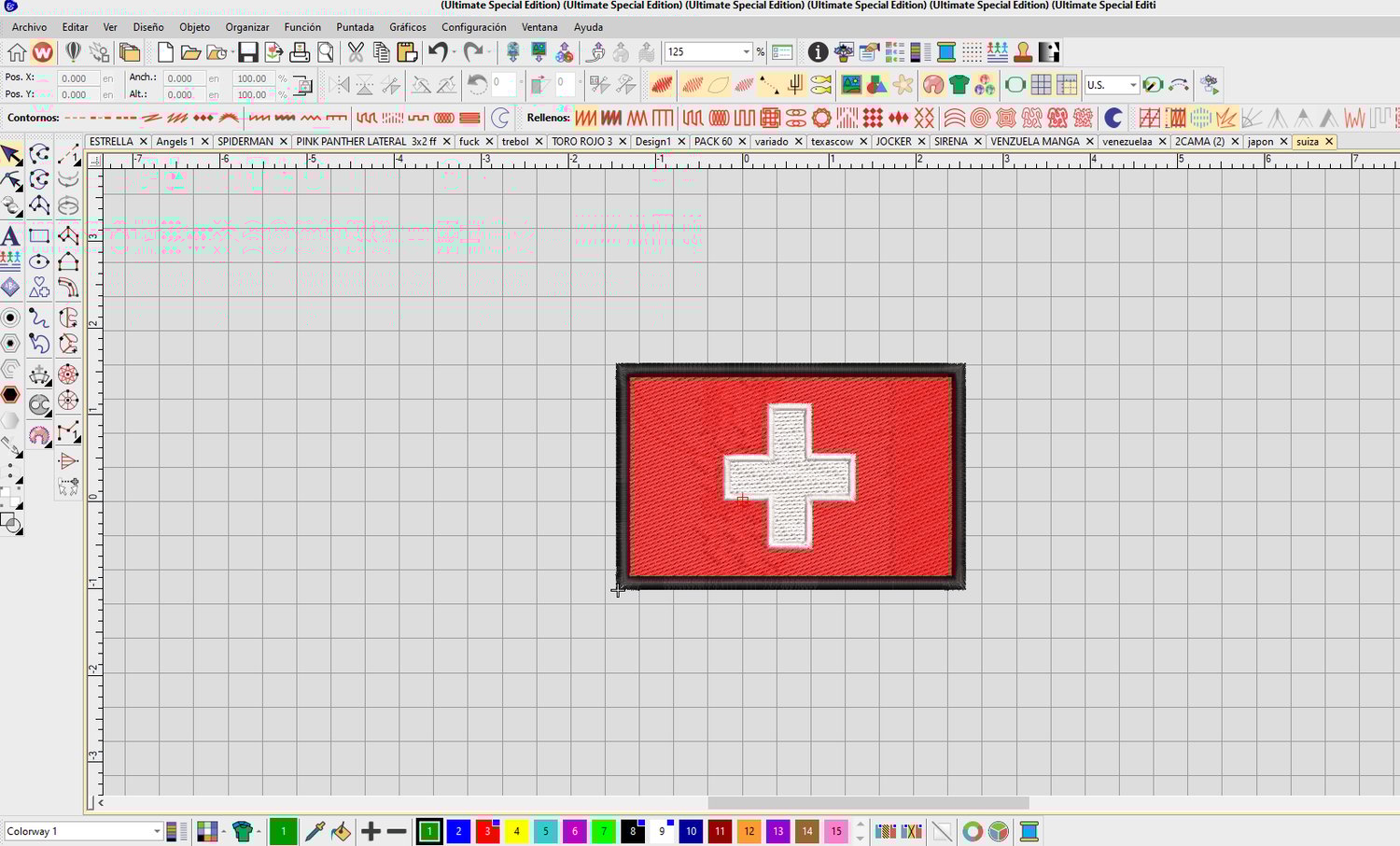Pick color with eyedropper tool
The height and width of the screenshot is (846, 1400).
point(315,831)
